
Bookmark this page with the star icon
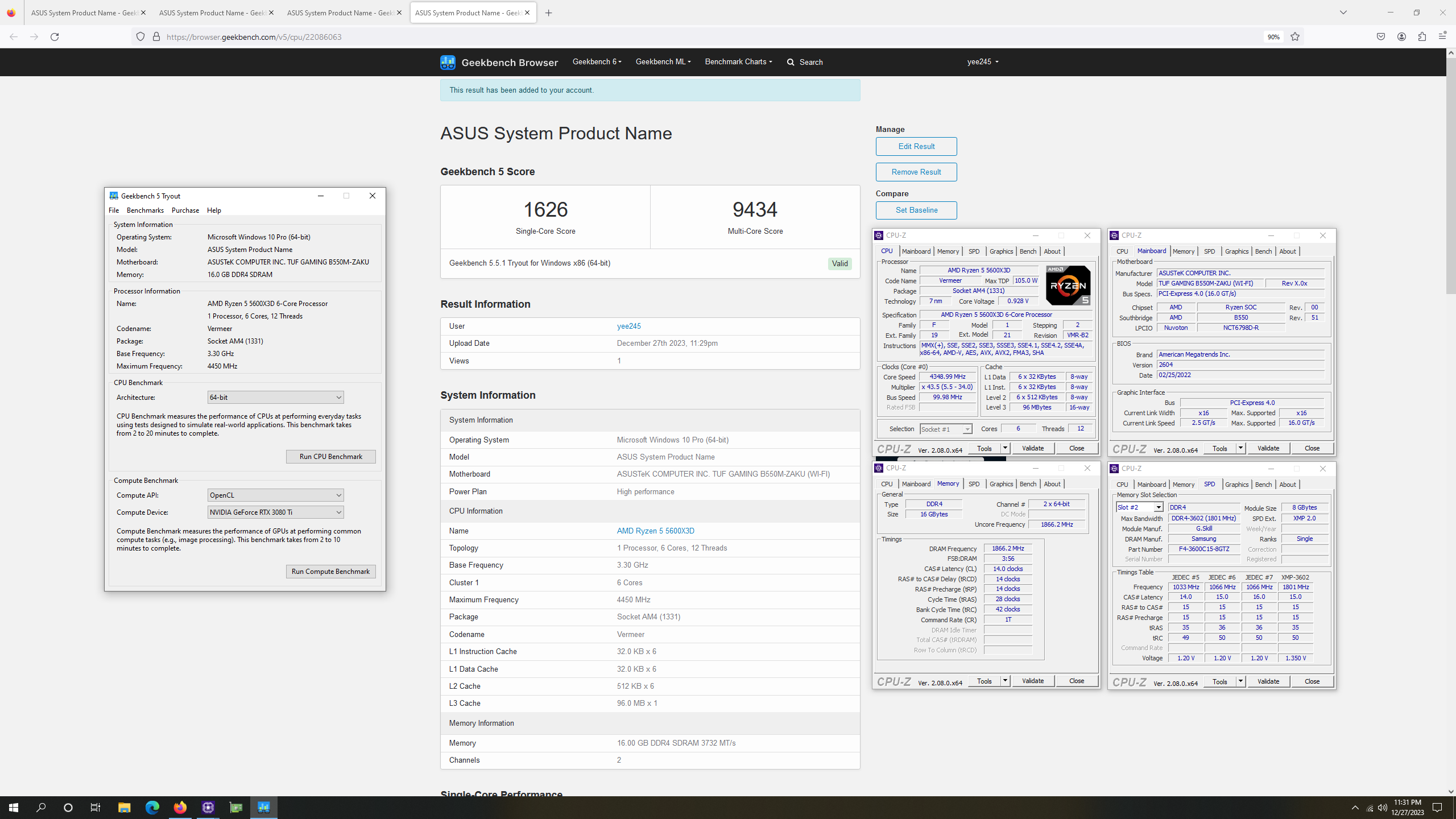point(1295,37)
